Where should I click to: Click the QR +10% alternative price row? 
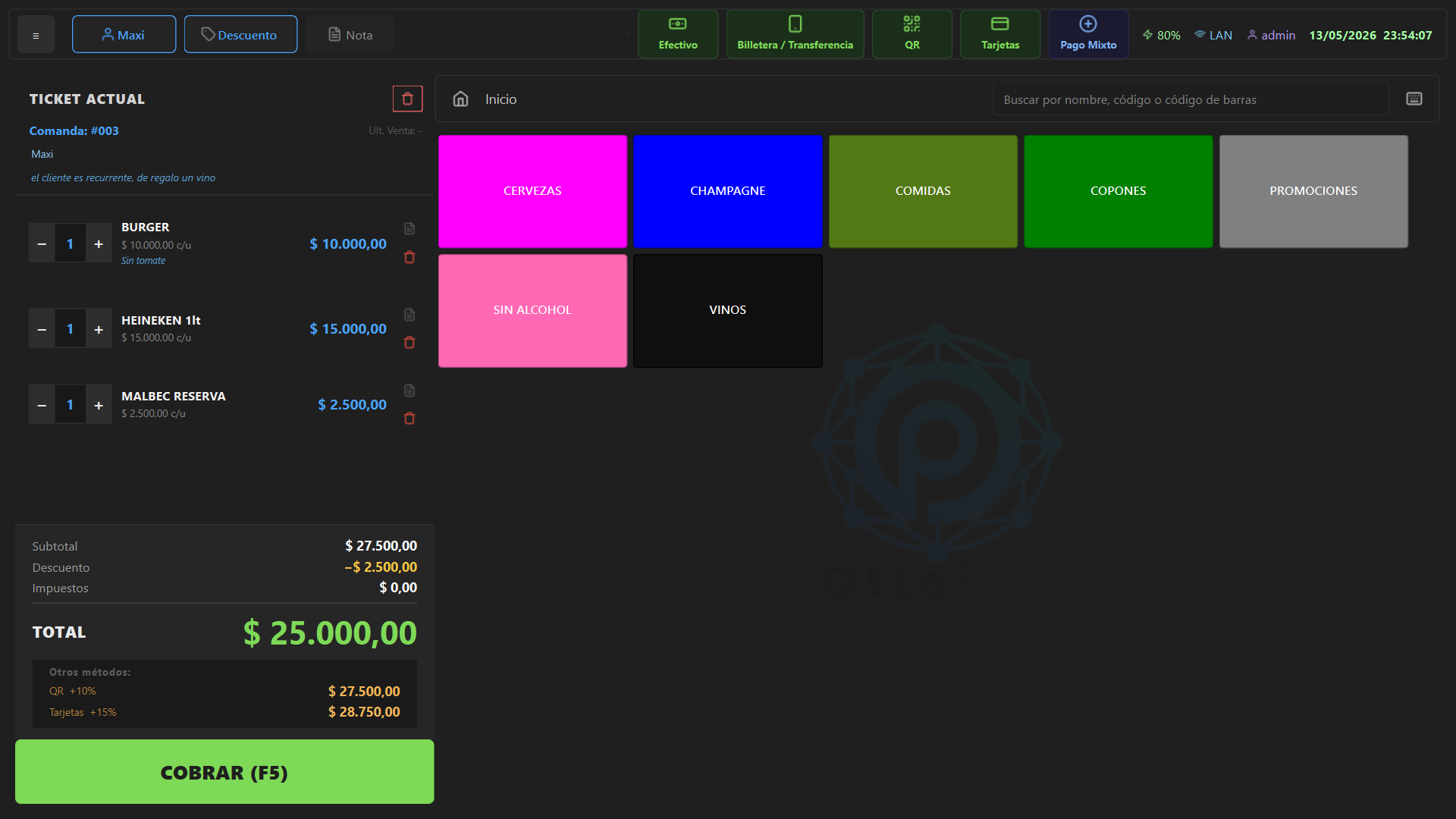pos(224,691)
